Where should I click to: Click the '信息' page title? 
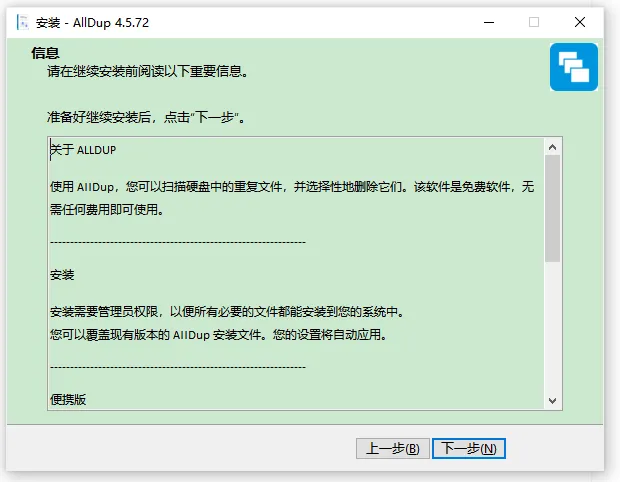pyautogui.click(x=45, y=53)
